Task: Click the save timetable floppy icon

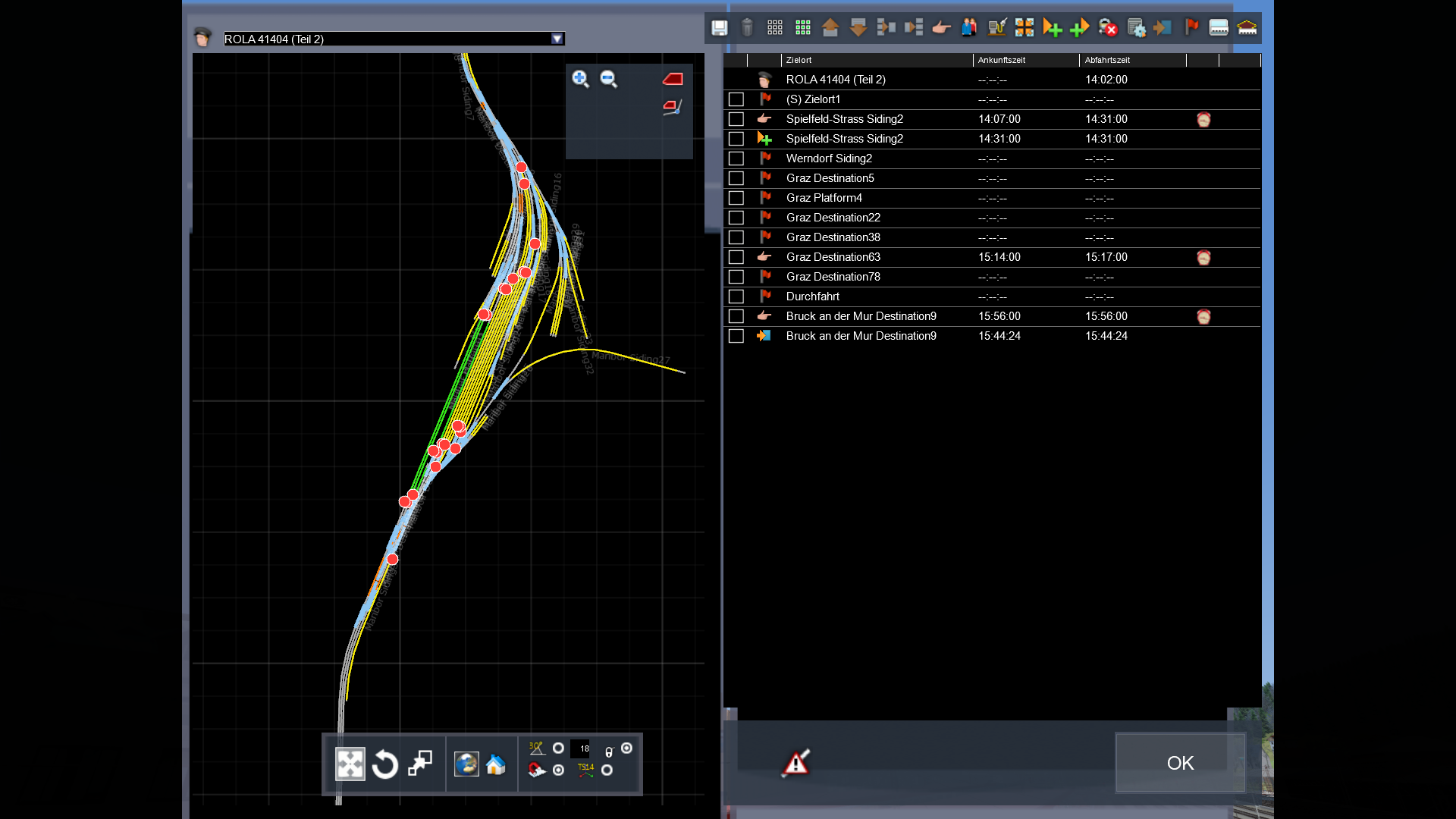Action: coord(719,28)
